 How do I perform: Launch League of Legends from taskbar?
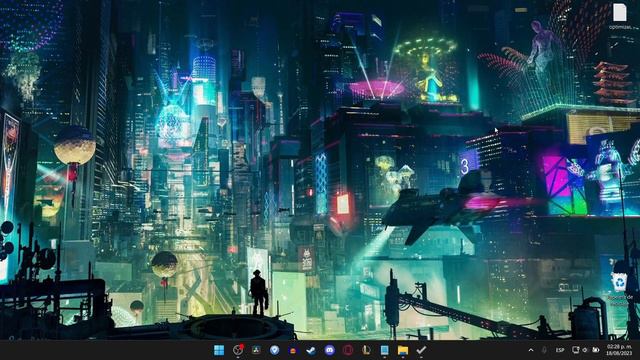point(366,350)
